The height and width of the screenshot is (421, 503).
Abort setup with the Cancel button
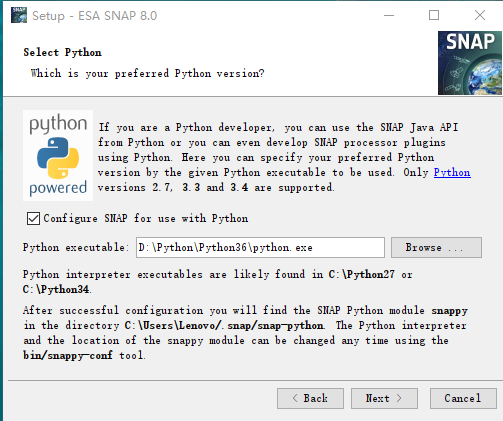point(463,398)
